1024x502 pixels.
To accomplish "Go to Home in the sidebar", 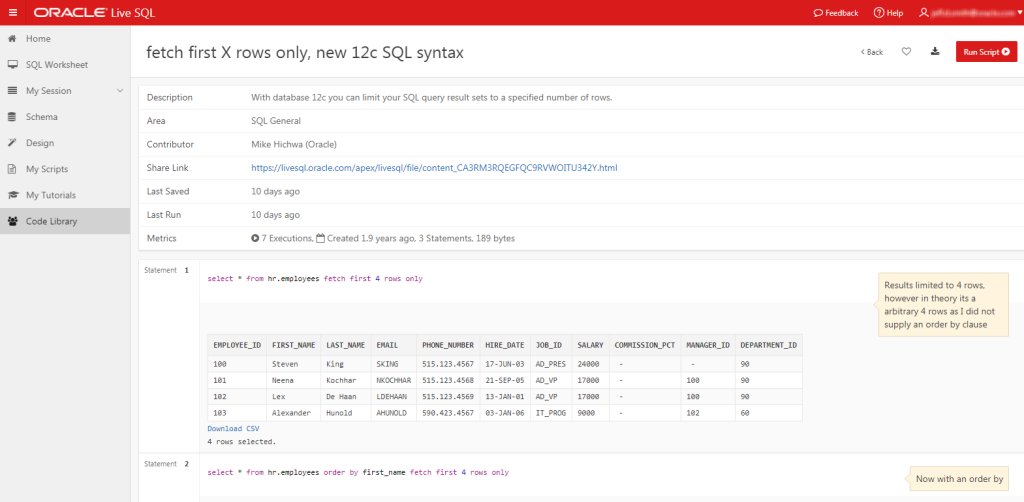I will point(65,39).
